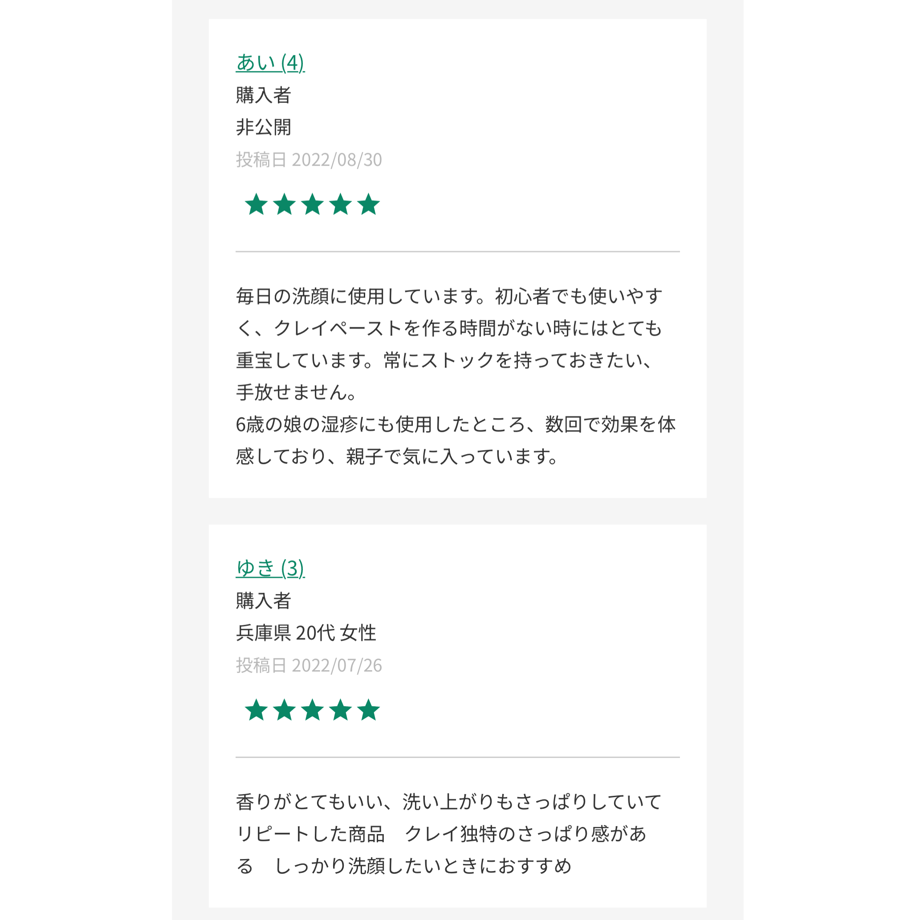The image size is (920, 920).
Task: Click first star in ゆき's rating
Action: pyautogui.click(x=256, y=711)
